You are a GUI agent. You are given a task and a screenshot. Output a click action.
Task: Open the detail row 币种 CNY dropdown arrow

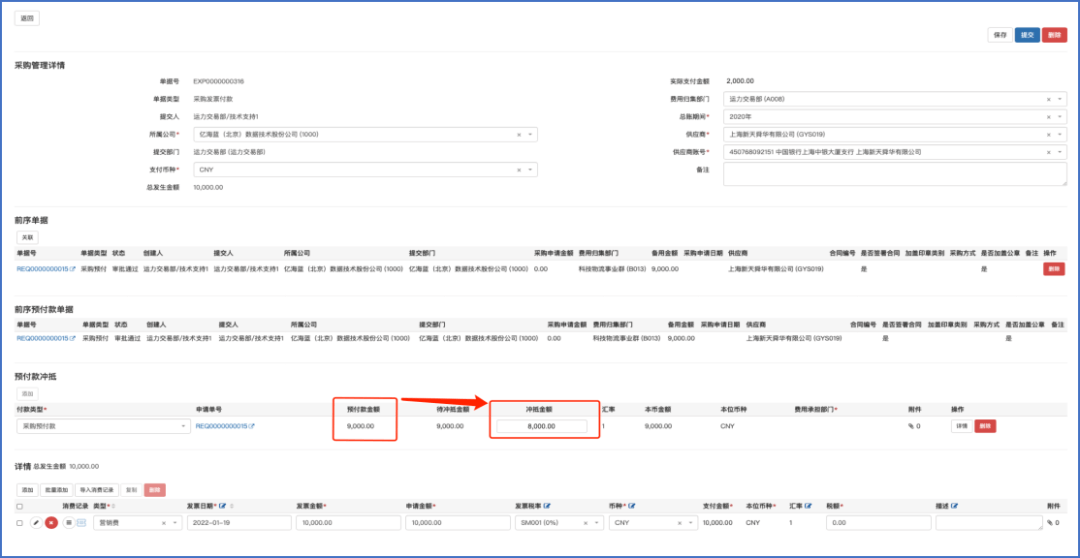[690, 523]
